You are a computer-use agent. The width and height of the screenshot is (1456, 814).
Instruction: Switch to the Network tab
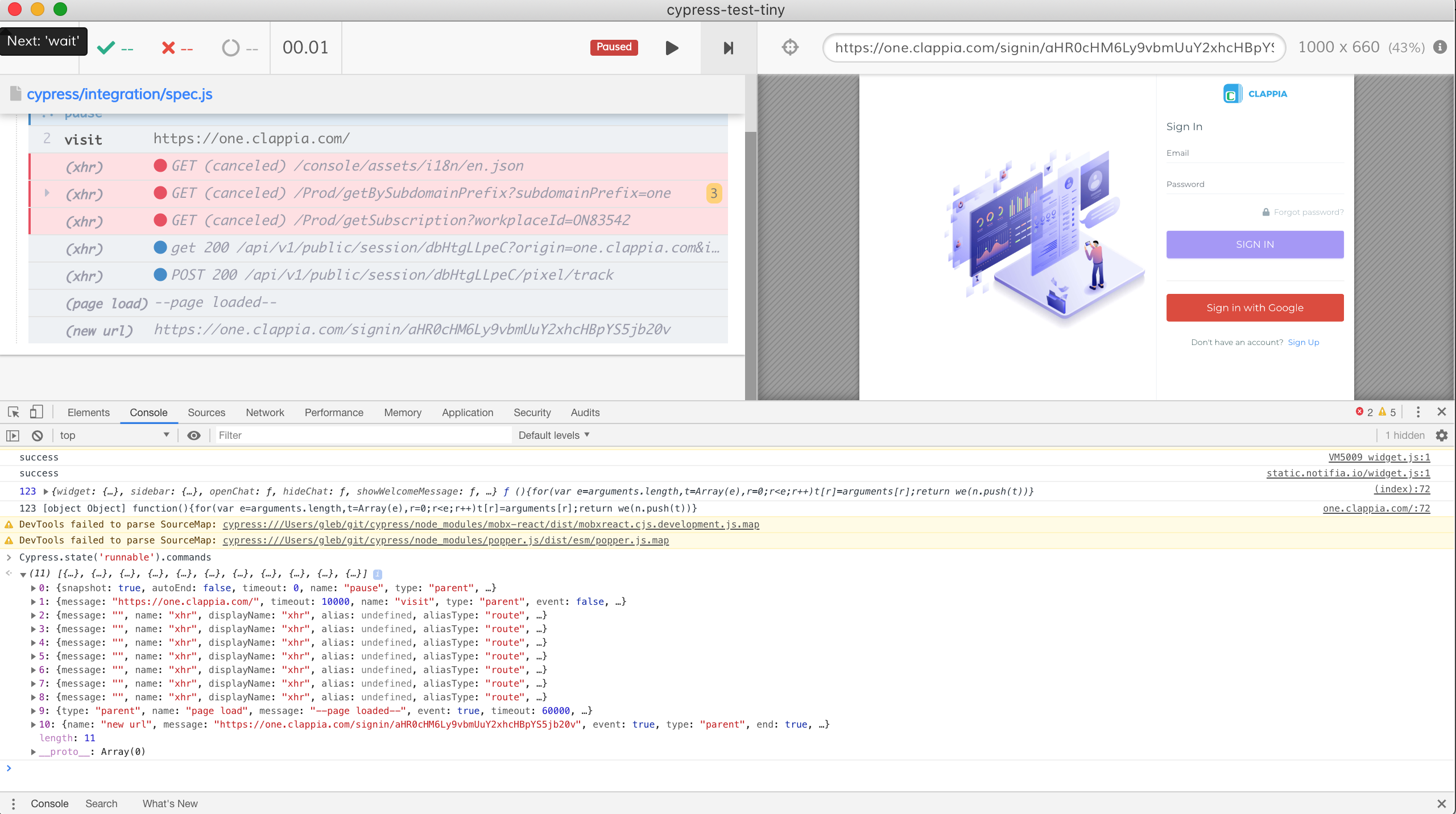point(264,412)
